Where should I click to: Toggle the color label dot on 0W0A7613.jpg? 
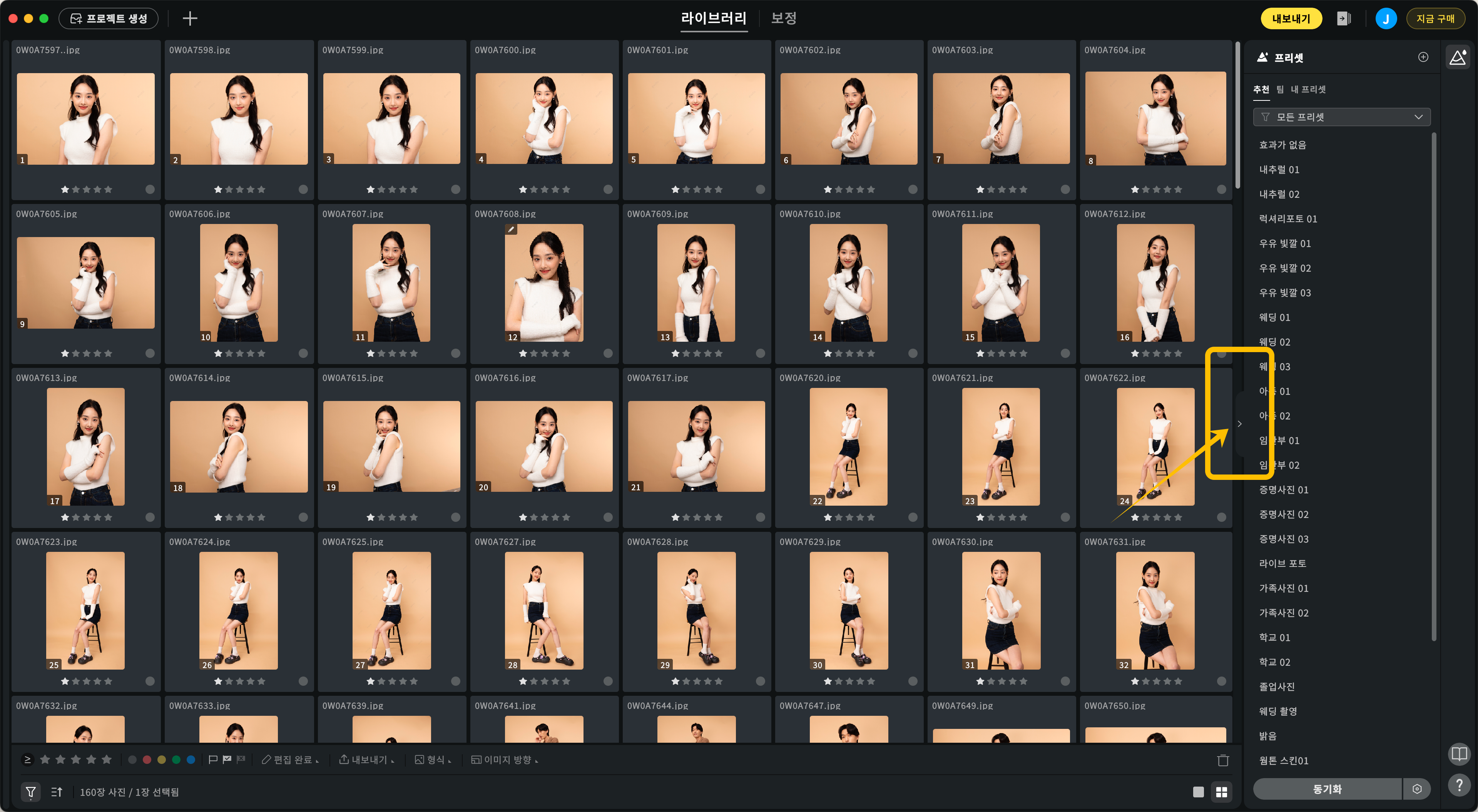click(x=150, y=517)
